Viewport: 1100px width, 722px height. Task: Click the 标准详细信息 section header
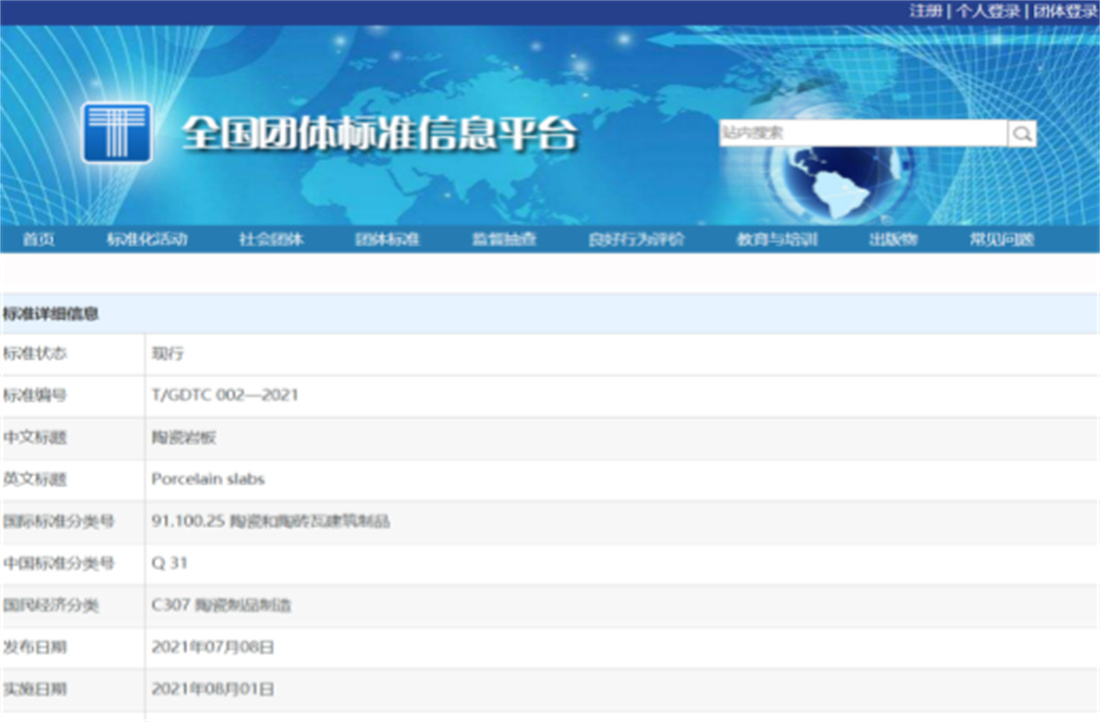click(51, 314)
